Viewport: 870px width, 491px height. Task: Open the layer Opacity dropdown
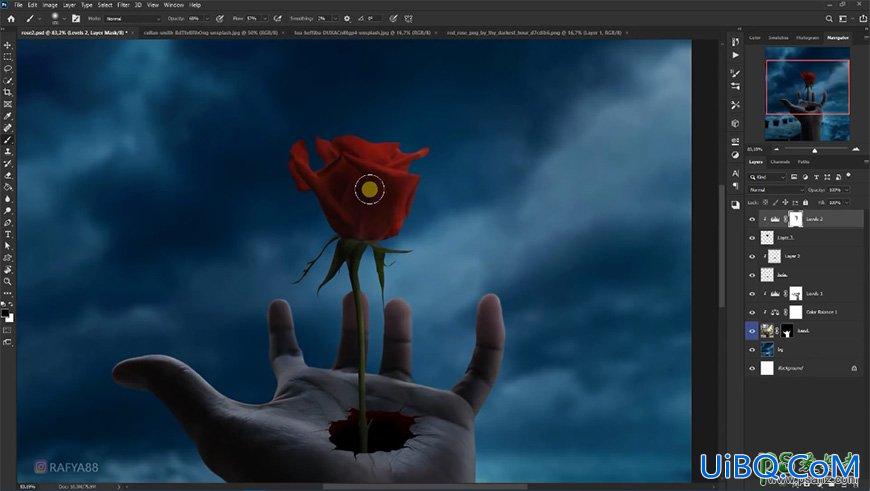(847, 190)
